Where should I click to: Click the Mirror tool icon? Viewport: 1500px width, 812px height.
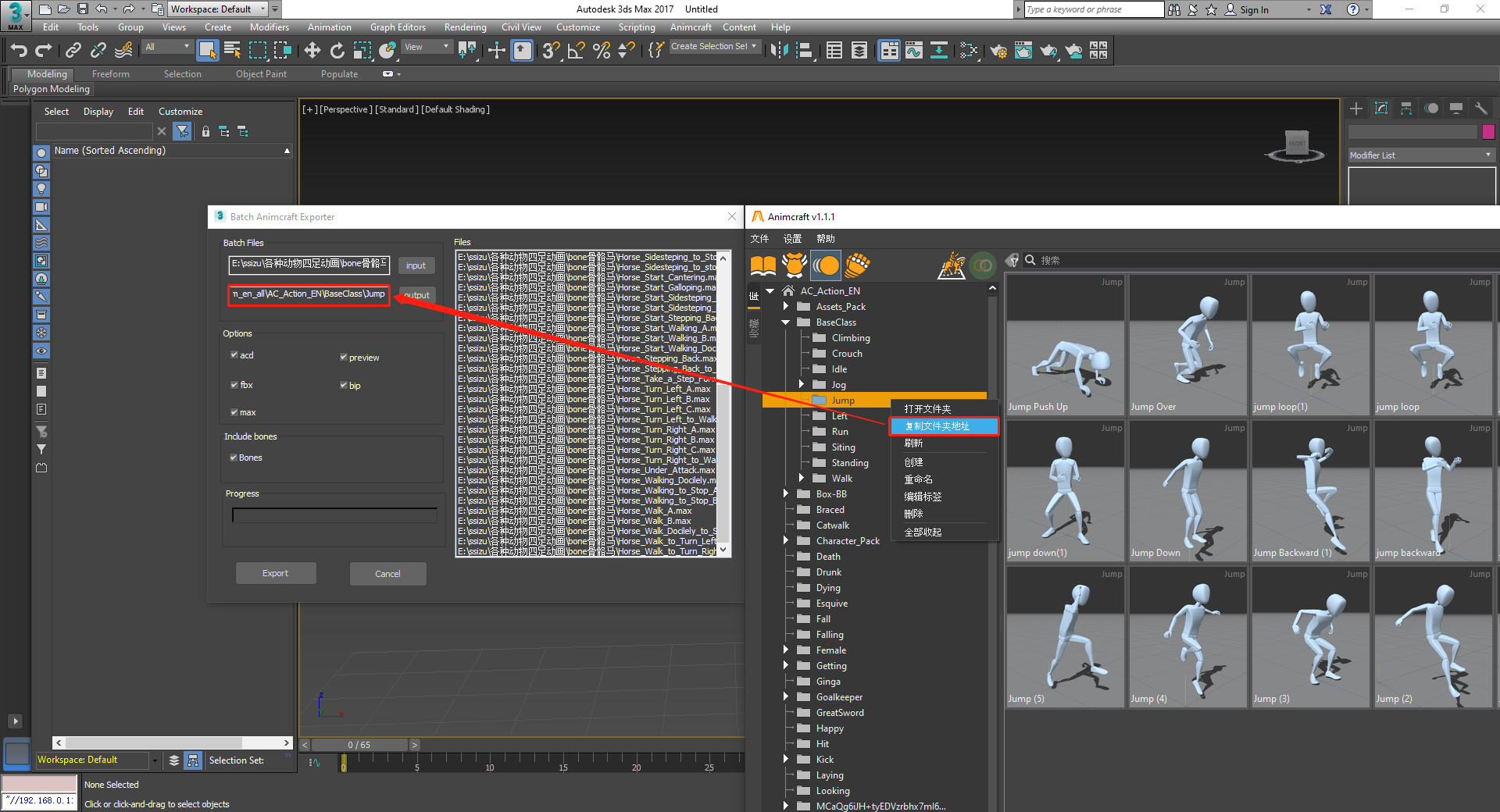coord(779,51)
